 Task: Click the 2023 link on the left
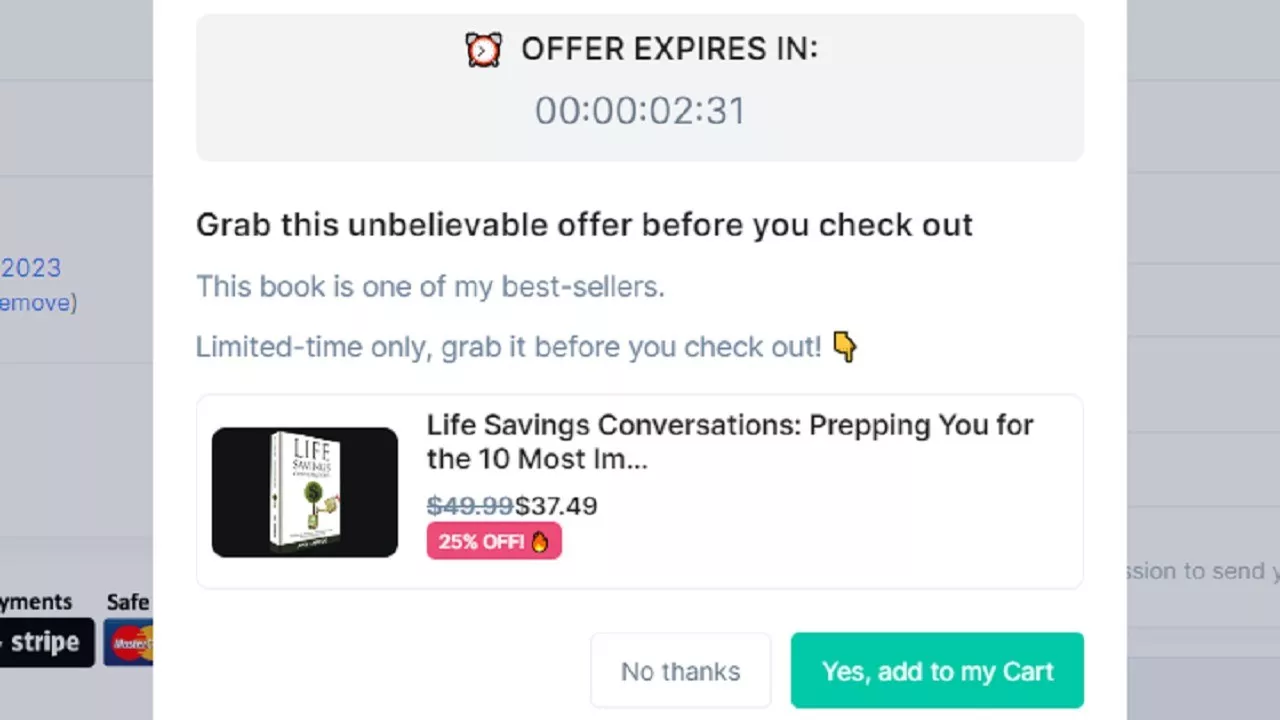(30, 268)
